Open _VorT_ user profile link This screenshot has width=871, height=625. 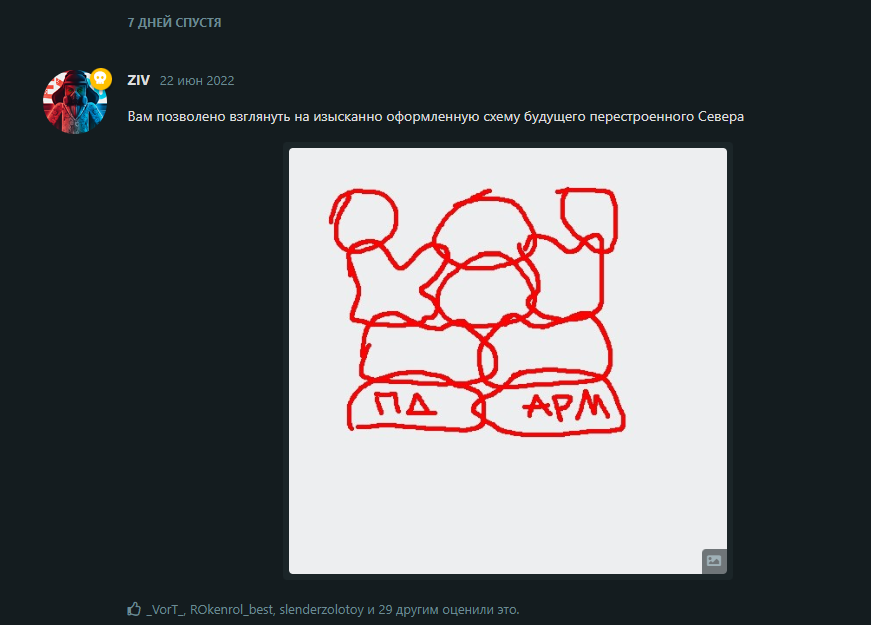click(x=165, y=609)
